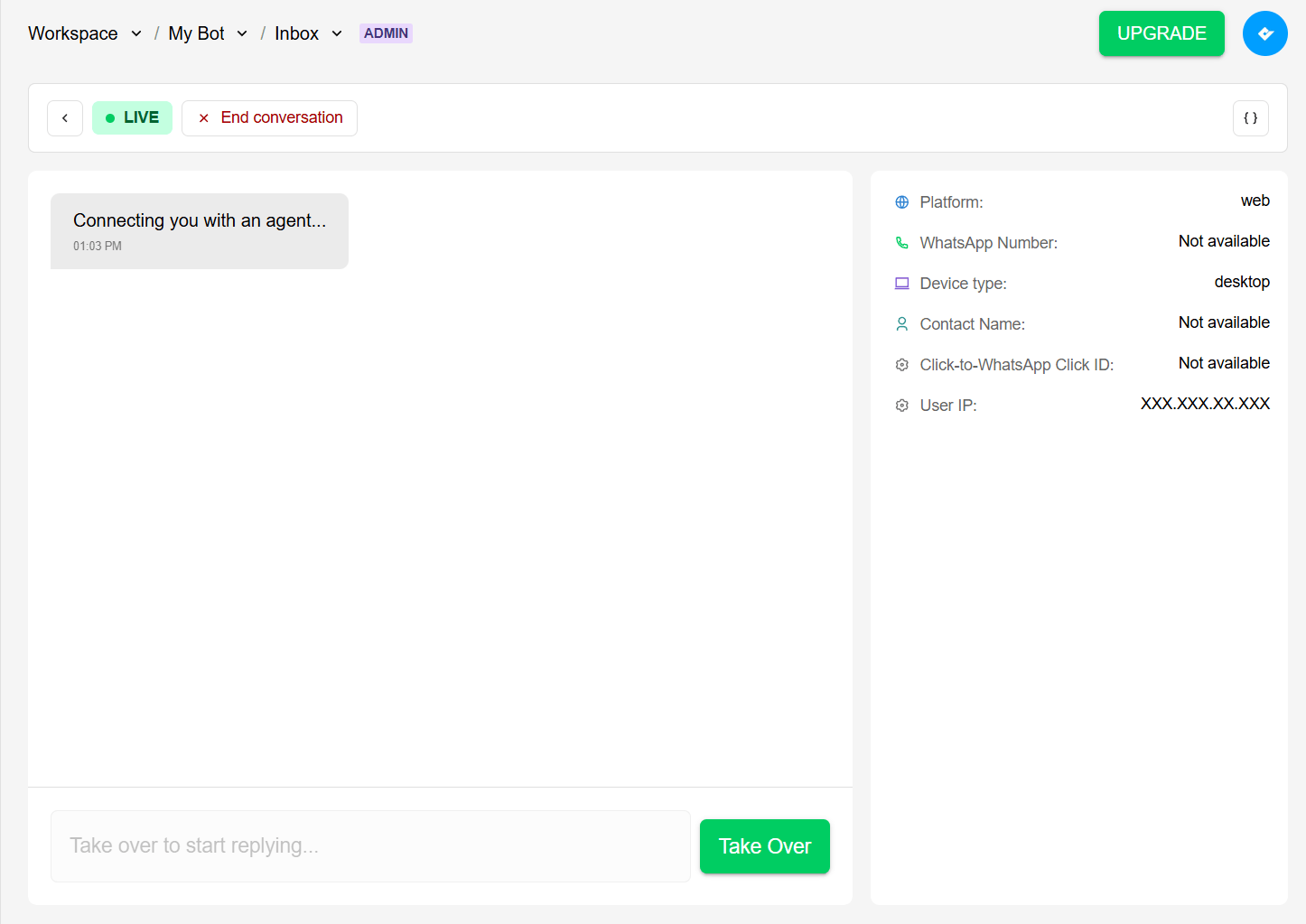1306x924 pixels.
Task: Click the 'Click-to-WhatsApp Click ID:' label
Action: coord(1016,365)
